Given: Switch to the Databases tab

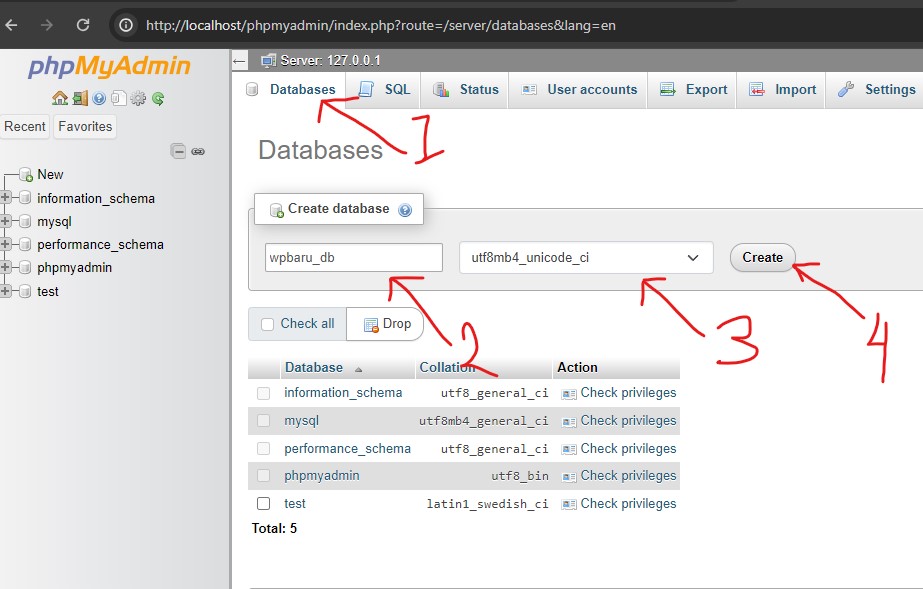Looking at the screenshot, I should click(x=291, y=89).
